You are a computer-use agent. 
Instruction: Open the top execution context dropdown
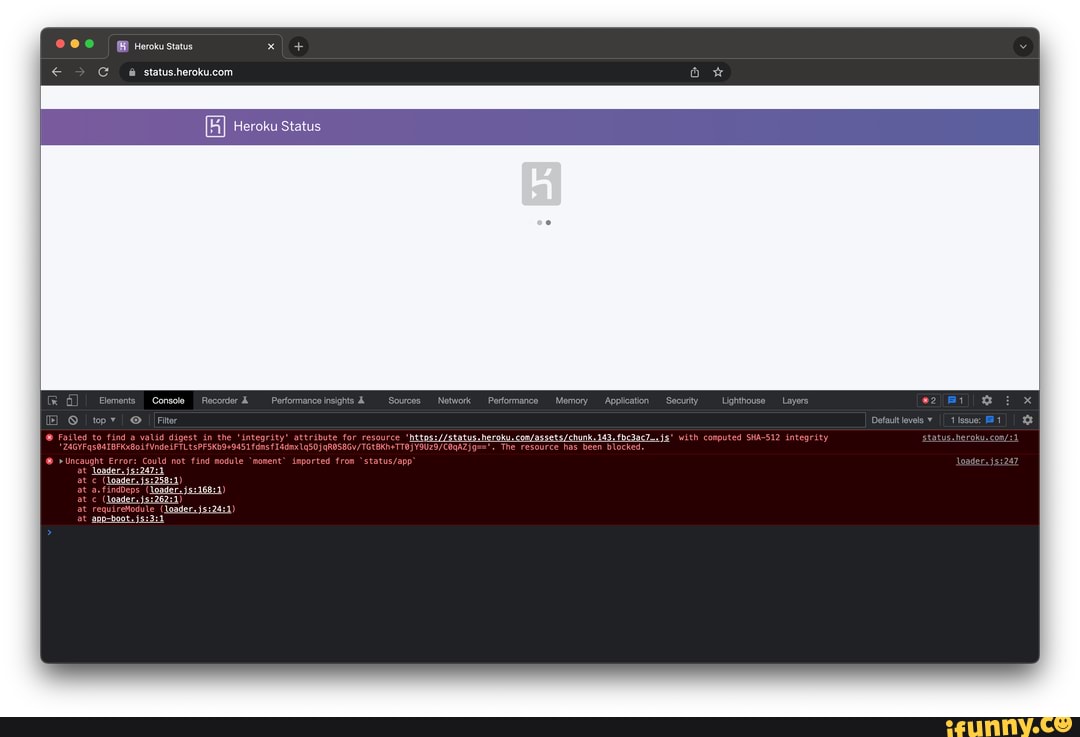(x=100, y=420)
